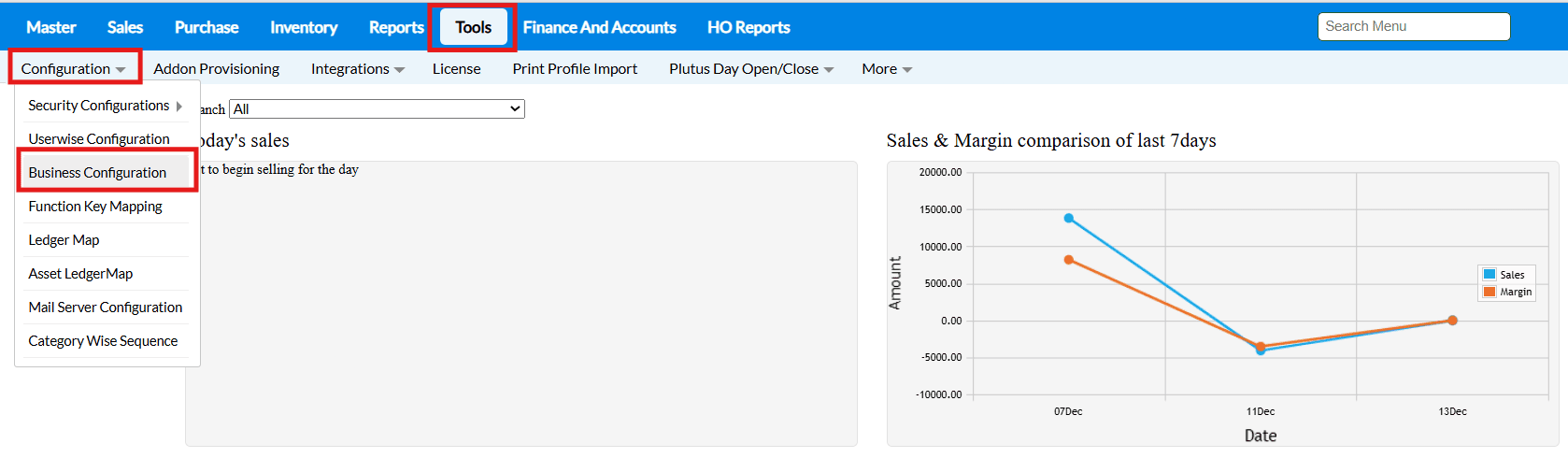Select Asset LedgerMap item
Image resolution: width=1568 pixels, height=458 pixels.
[80, 274]
